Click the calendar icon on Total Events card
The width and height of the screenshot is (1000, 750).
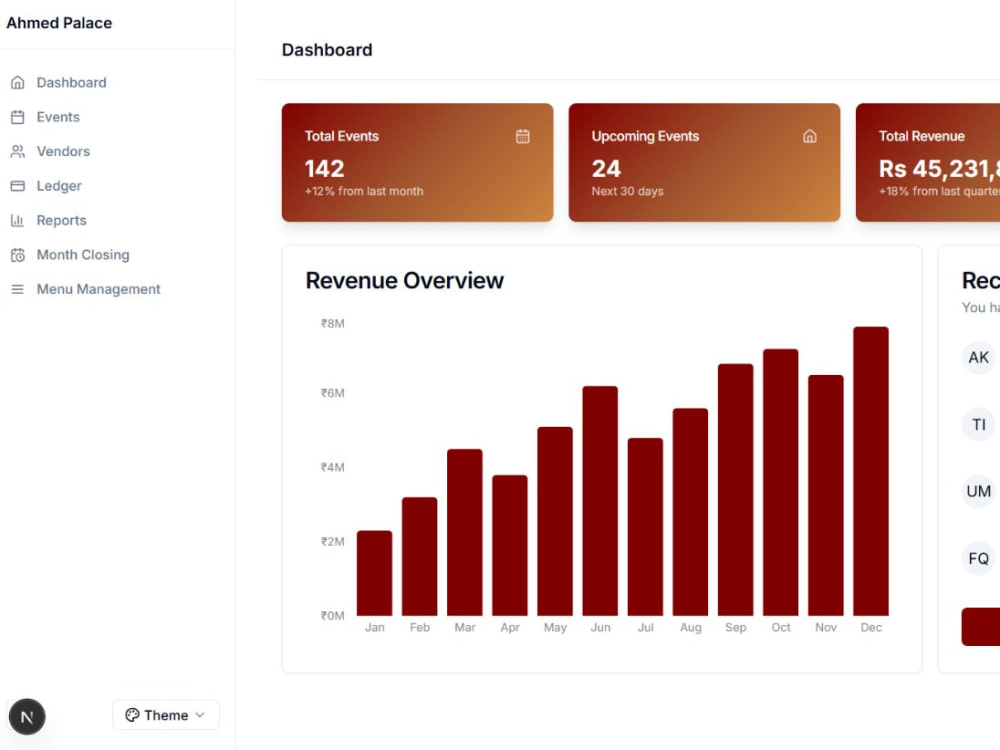click(x=522, y=136)
